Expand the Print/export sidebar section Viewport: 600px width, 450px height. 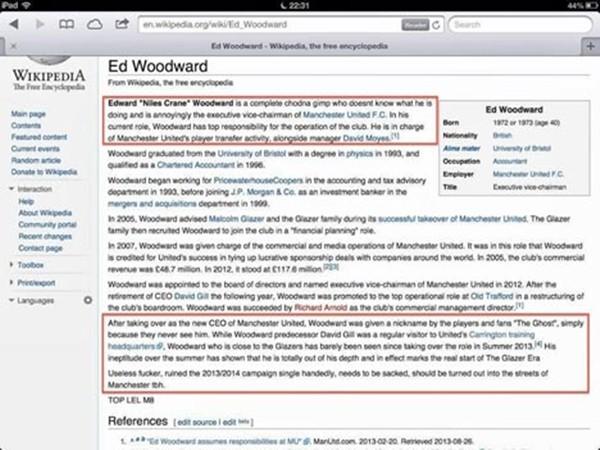click(x=33, y=283)
